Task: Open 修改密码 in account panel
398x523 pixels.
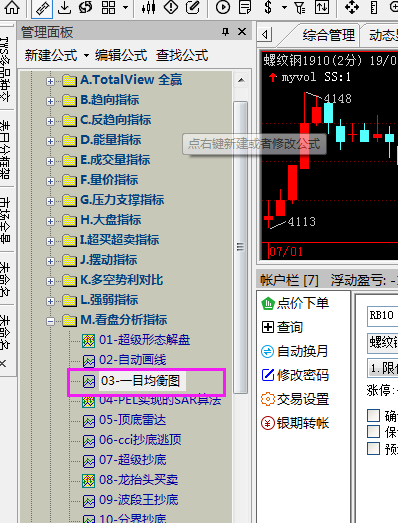Action: click(295, 375)
